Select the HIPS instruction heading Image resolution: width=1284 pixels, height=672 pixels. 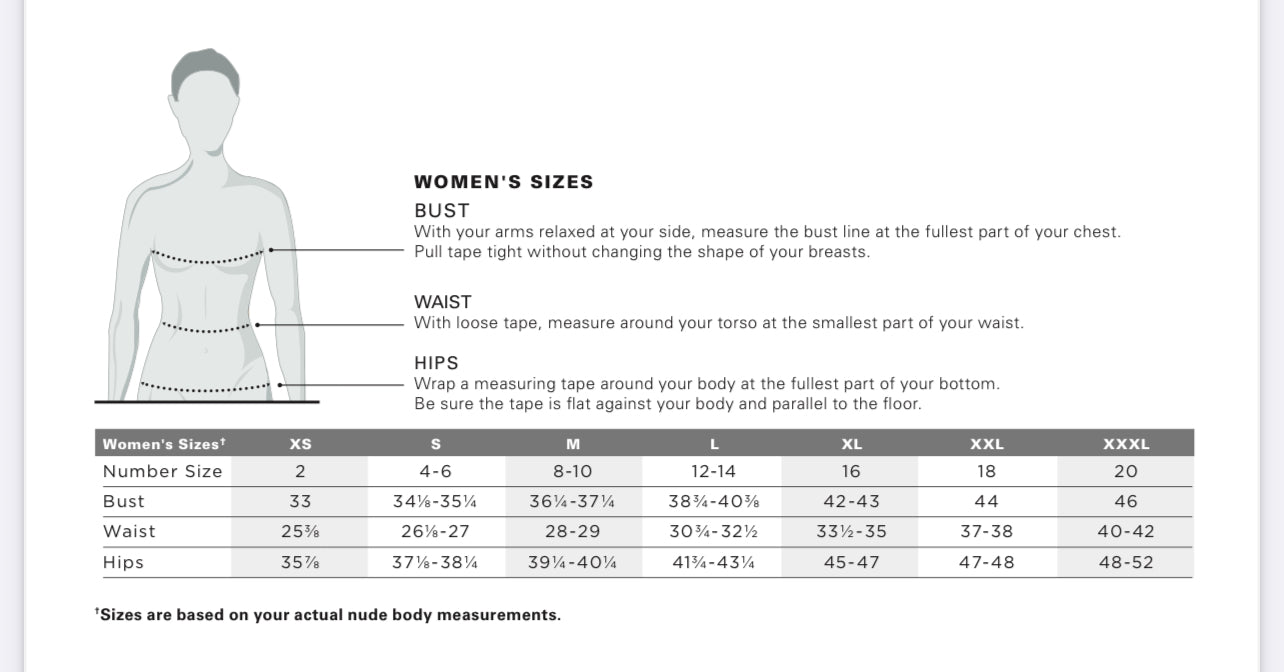[x=436, y=363]
